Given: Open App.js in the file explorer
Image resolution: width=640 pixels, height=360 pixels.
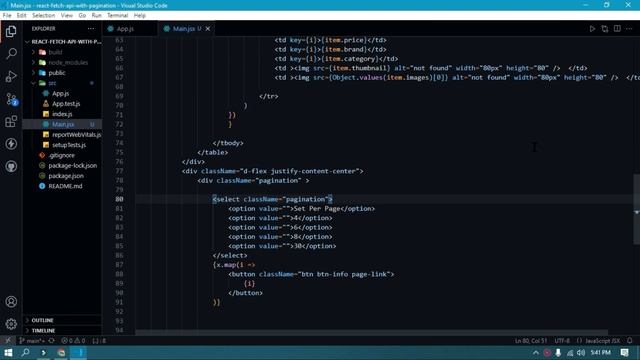Looking at the screenshot, I should [x=60, y=93].
